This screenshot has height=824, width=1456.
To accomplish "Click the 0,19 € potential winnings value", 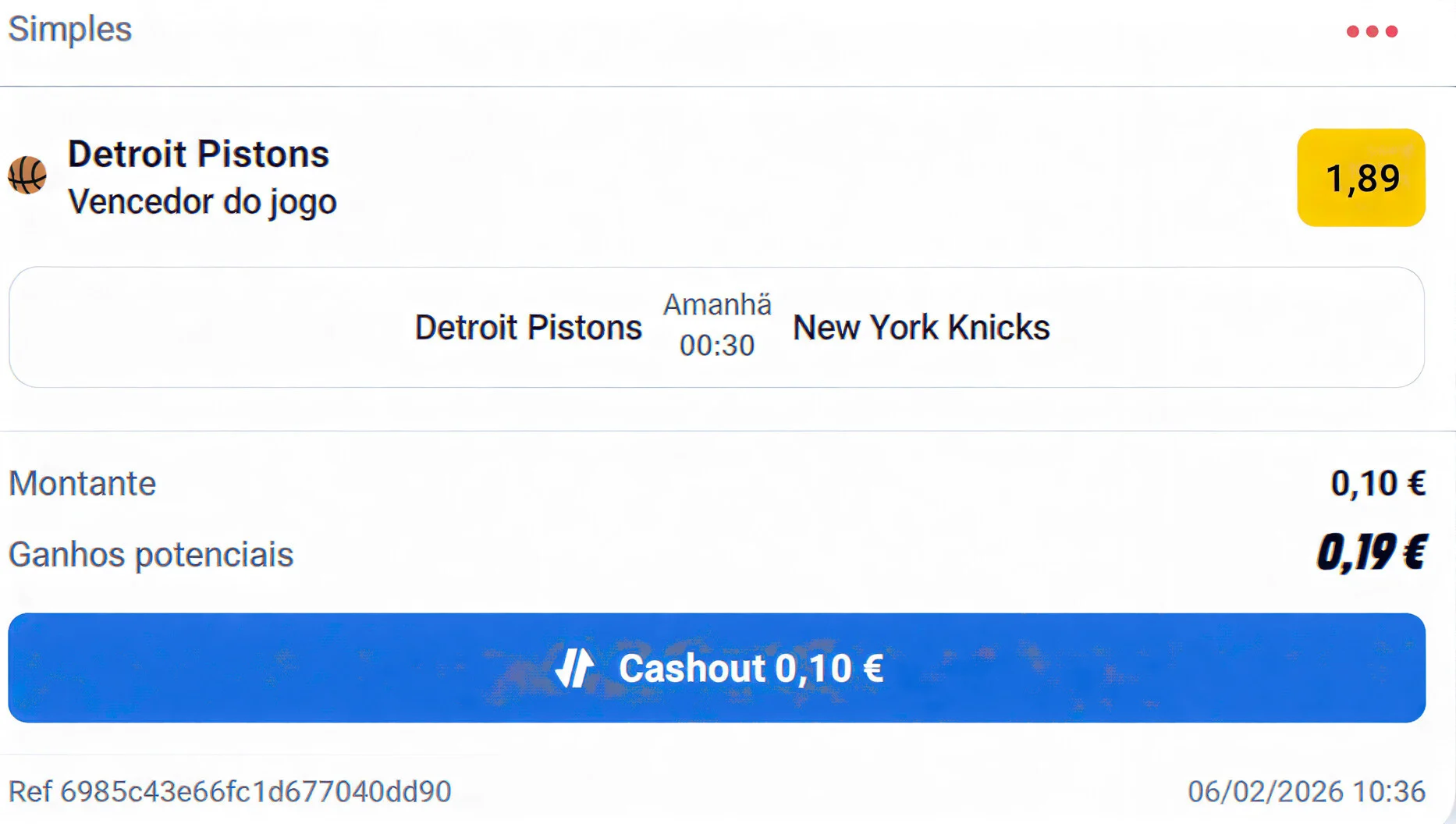I will coord(1371,553).
